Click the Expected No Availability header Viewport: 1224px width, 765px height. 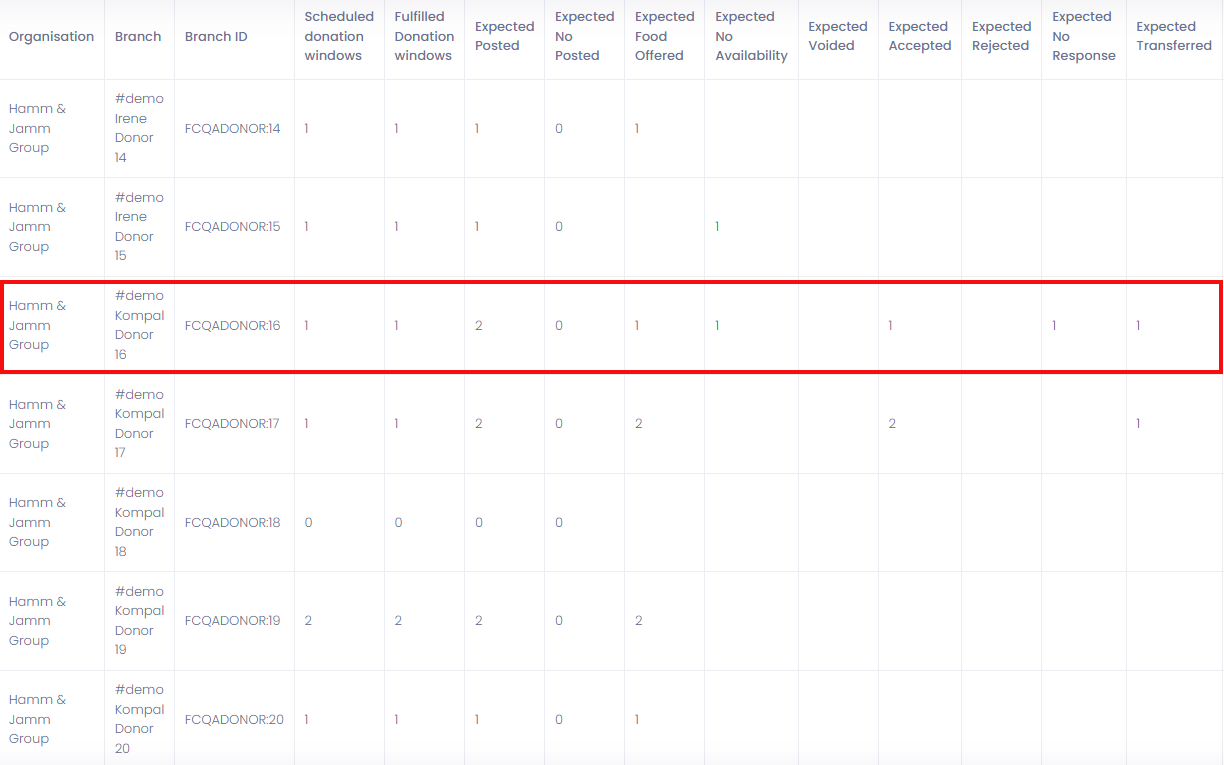click(751, 37)
